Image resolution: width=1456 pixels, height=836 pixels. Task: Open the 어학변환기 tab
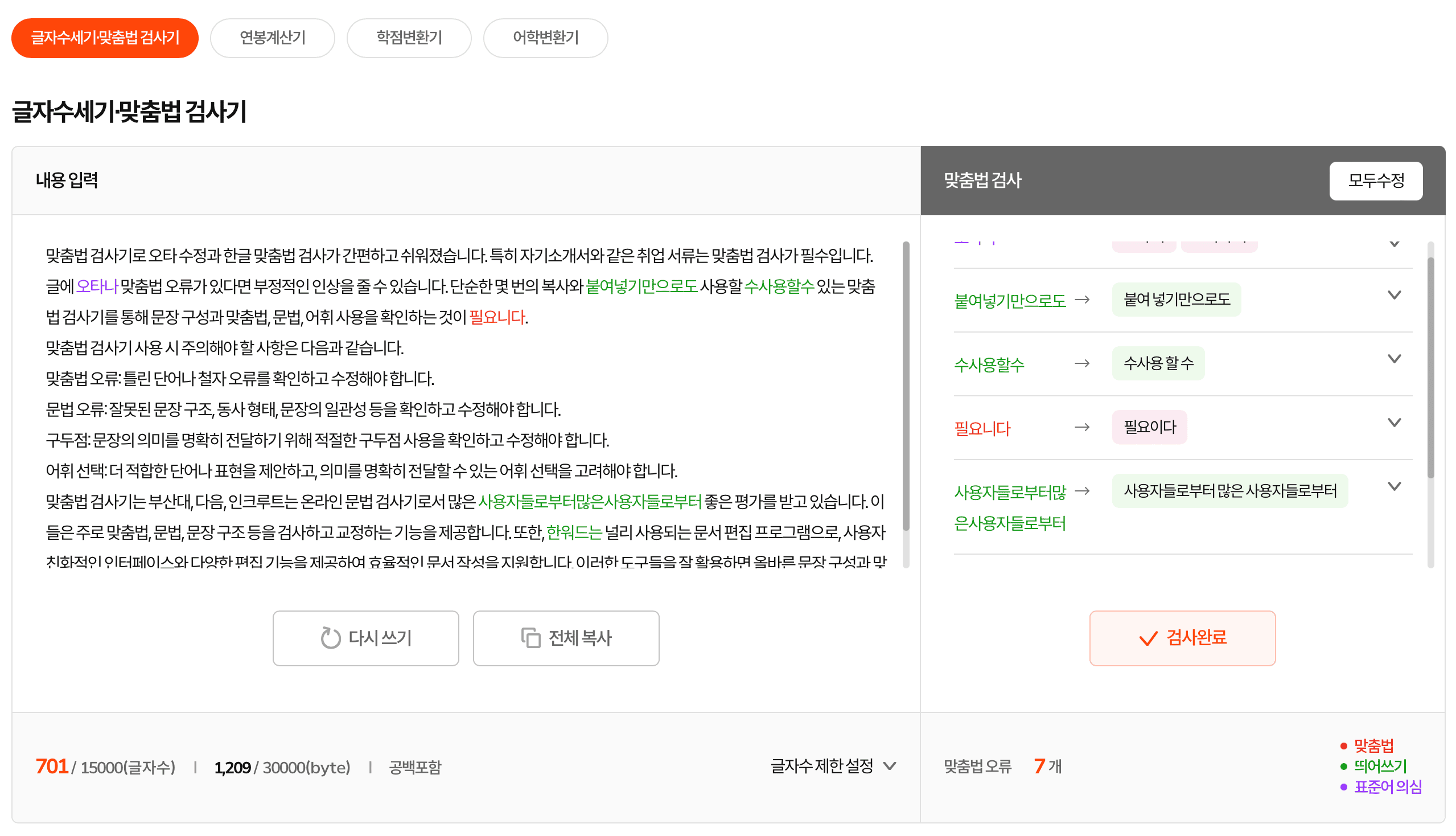[545, 38]
